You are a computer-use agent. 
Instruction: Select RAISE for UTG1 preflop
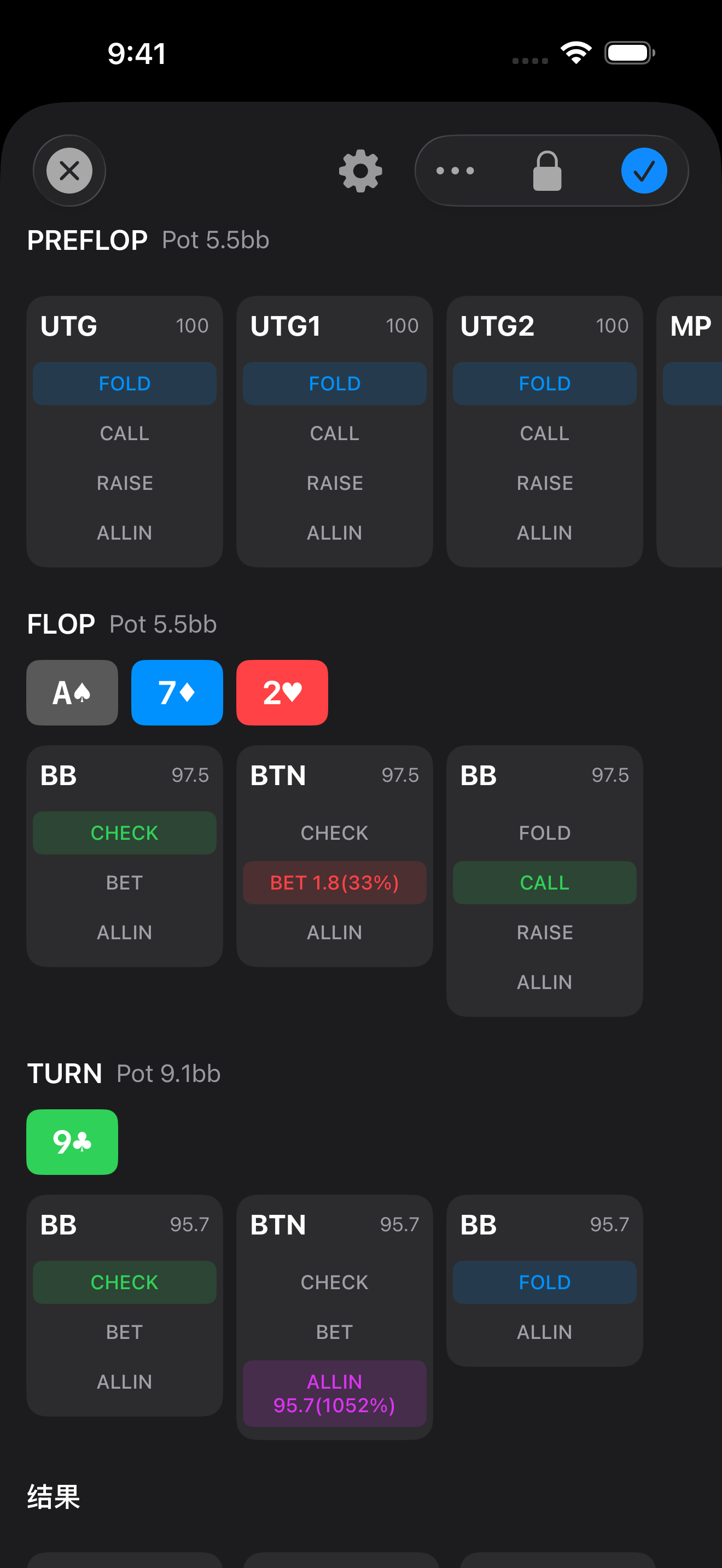point(334,483)
